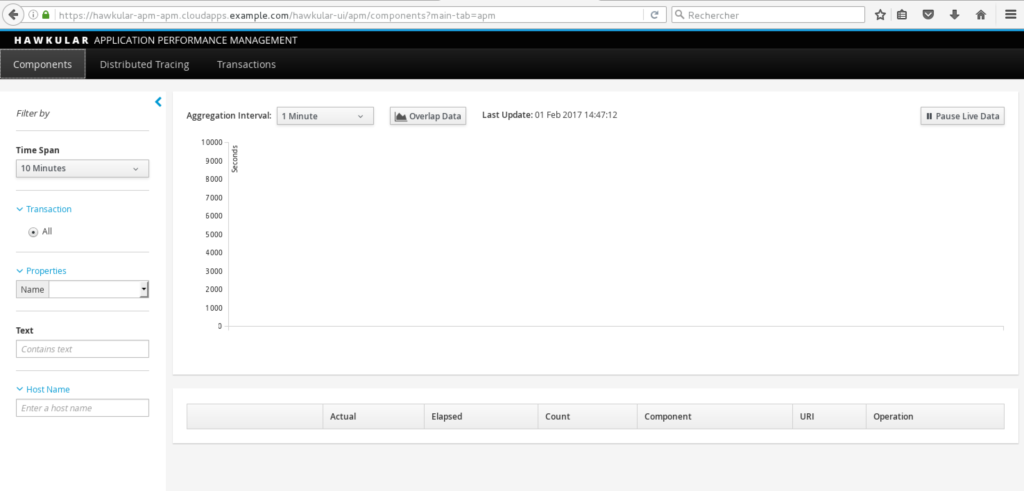
Task: Sort by the Operation column header
Action: coord(935,417)
